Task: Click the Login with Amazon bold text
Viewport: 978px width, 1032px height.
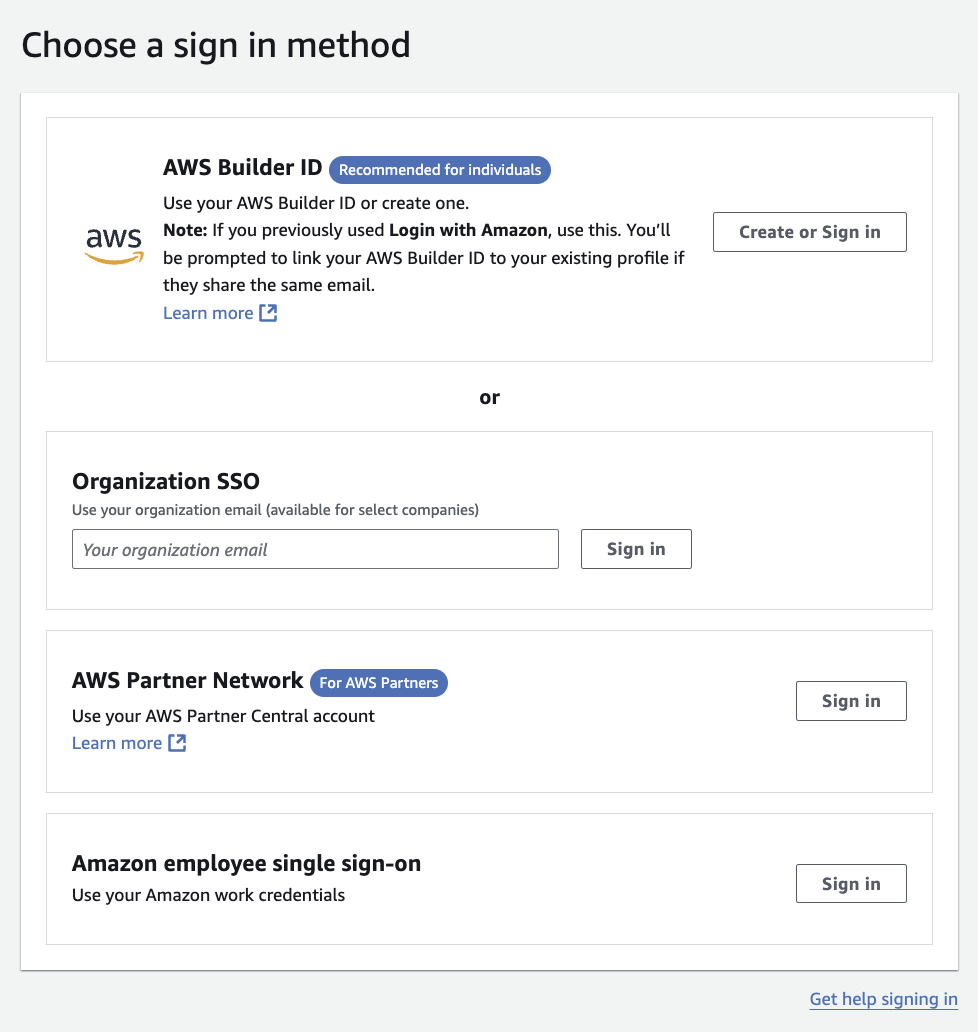Action: tap(468, 230)
